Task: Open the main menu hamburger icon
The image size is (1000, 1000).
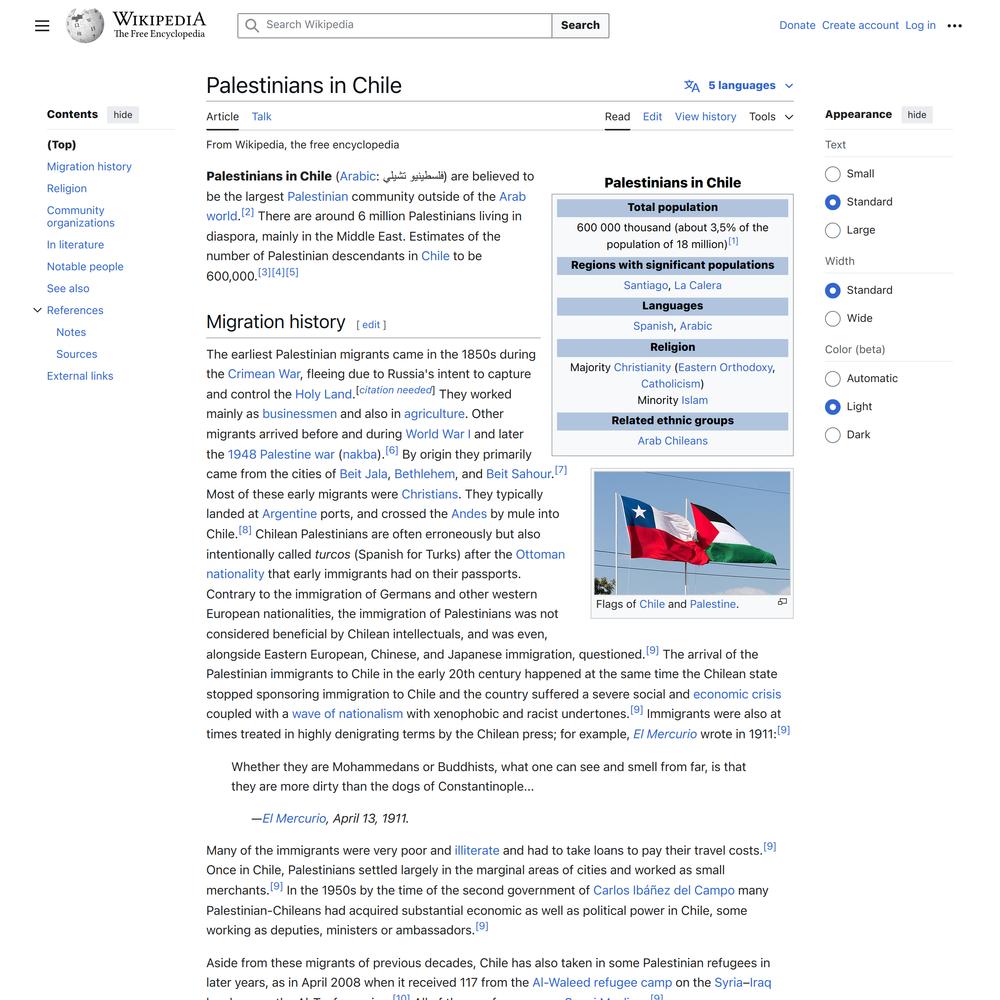Action: pos(42,26)
